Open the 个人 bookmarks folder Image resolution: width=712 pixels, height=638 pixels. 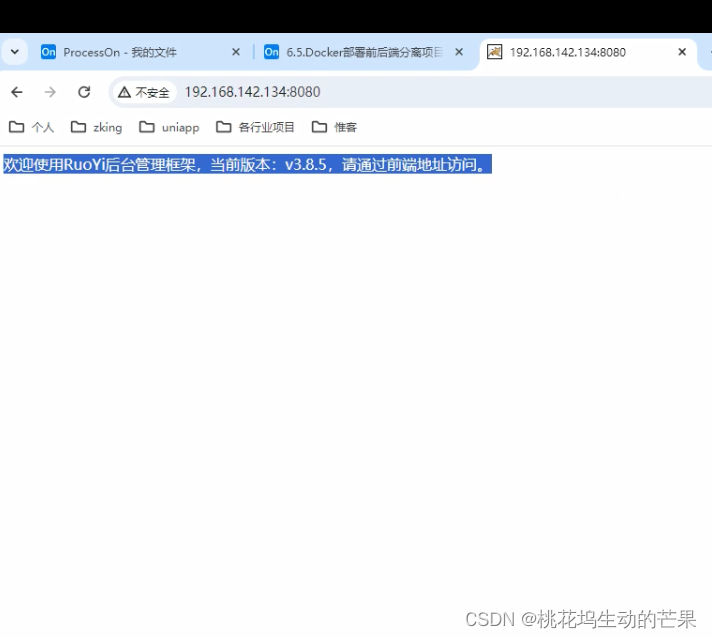tap(32, 127)
